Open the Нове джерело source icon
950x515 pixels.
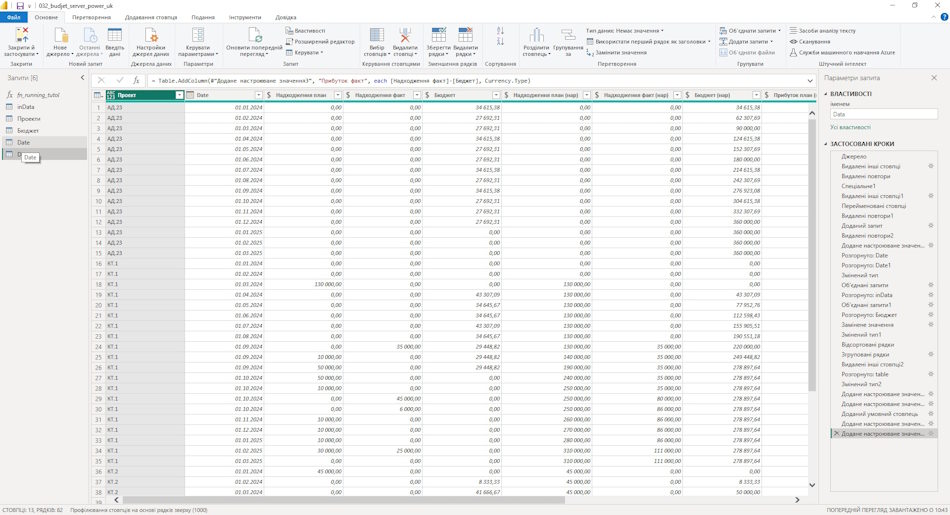tap(61, 35)
